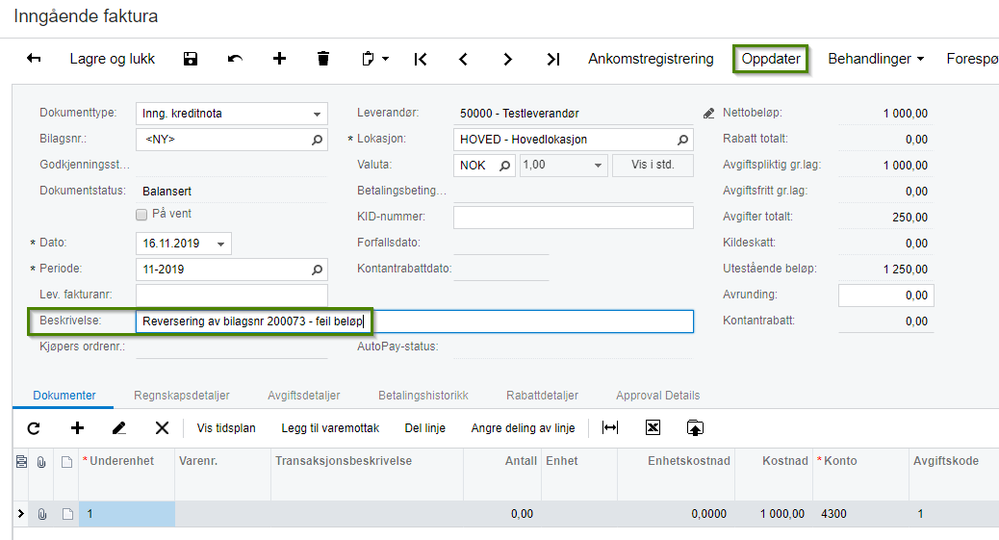Click the Lagre og lukk button

click(112, 59)
